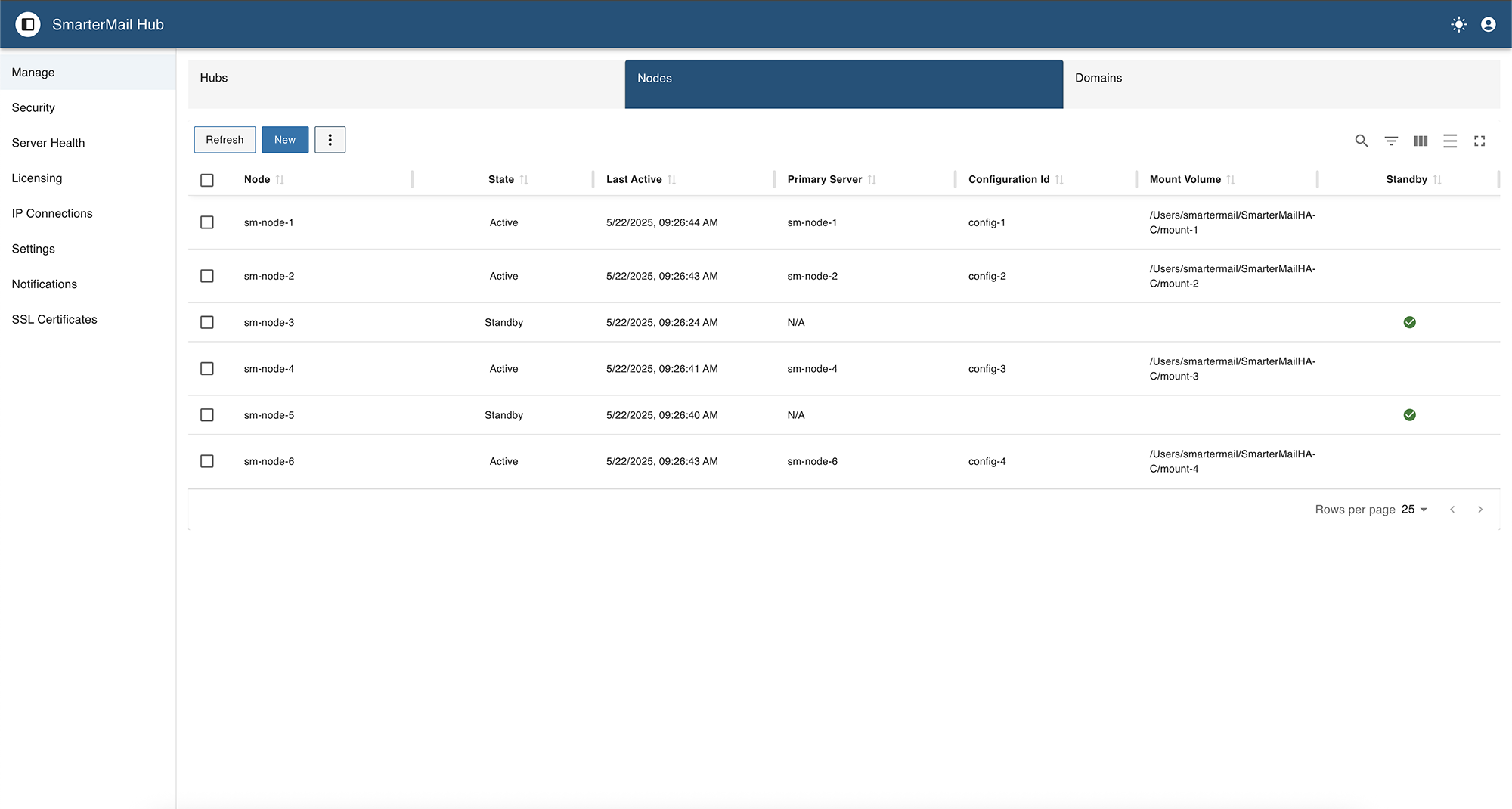Click the Mount Volume column header
This screenshot has height=809, width=1512.
coord(1185,180)
